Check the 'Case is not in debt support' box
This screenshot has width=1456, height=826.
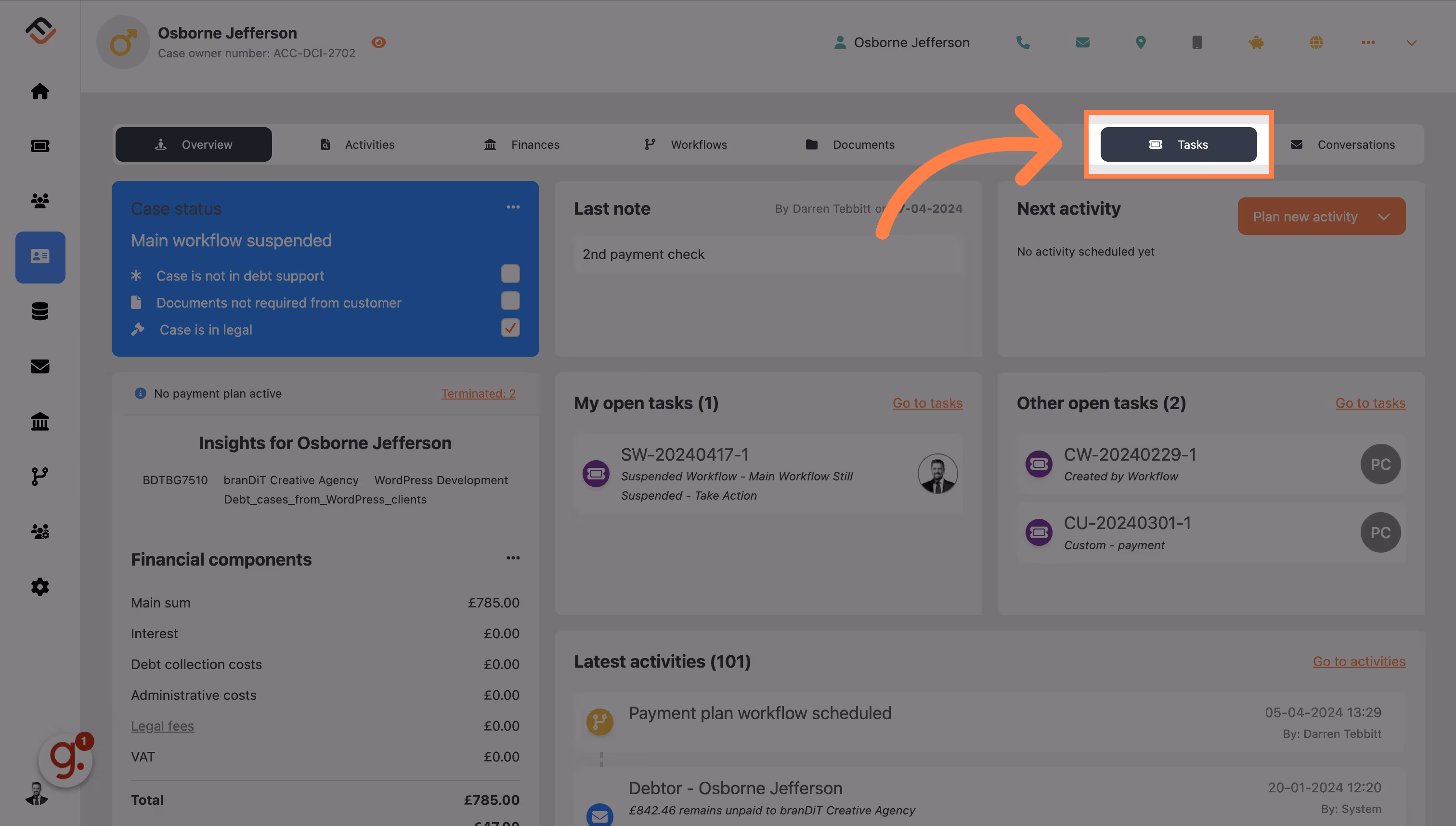click(510, 274)
